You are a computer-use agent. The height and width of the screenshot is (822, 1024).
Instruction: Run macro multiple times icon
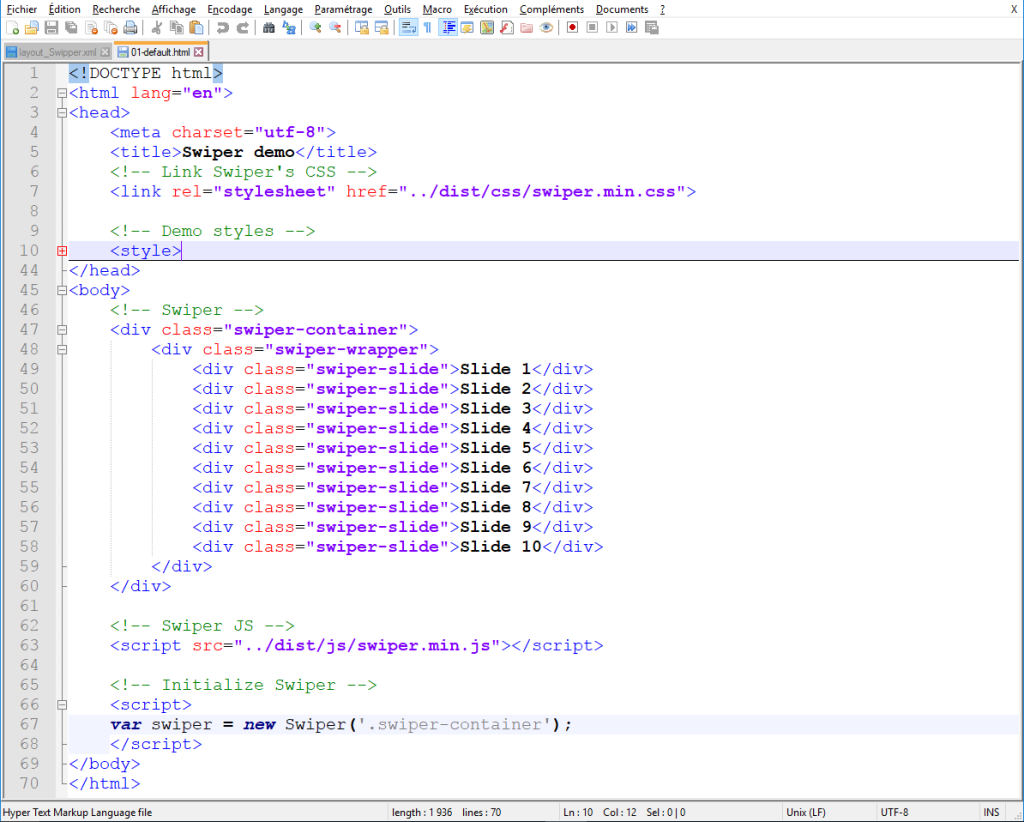pos(632,27)
